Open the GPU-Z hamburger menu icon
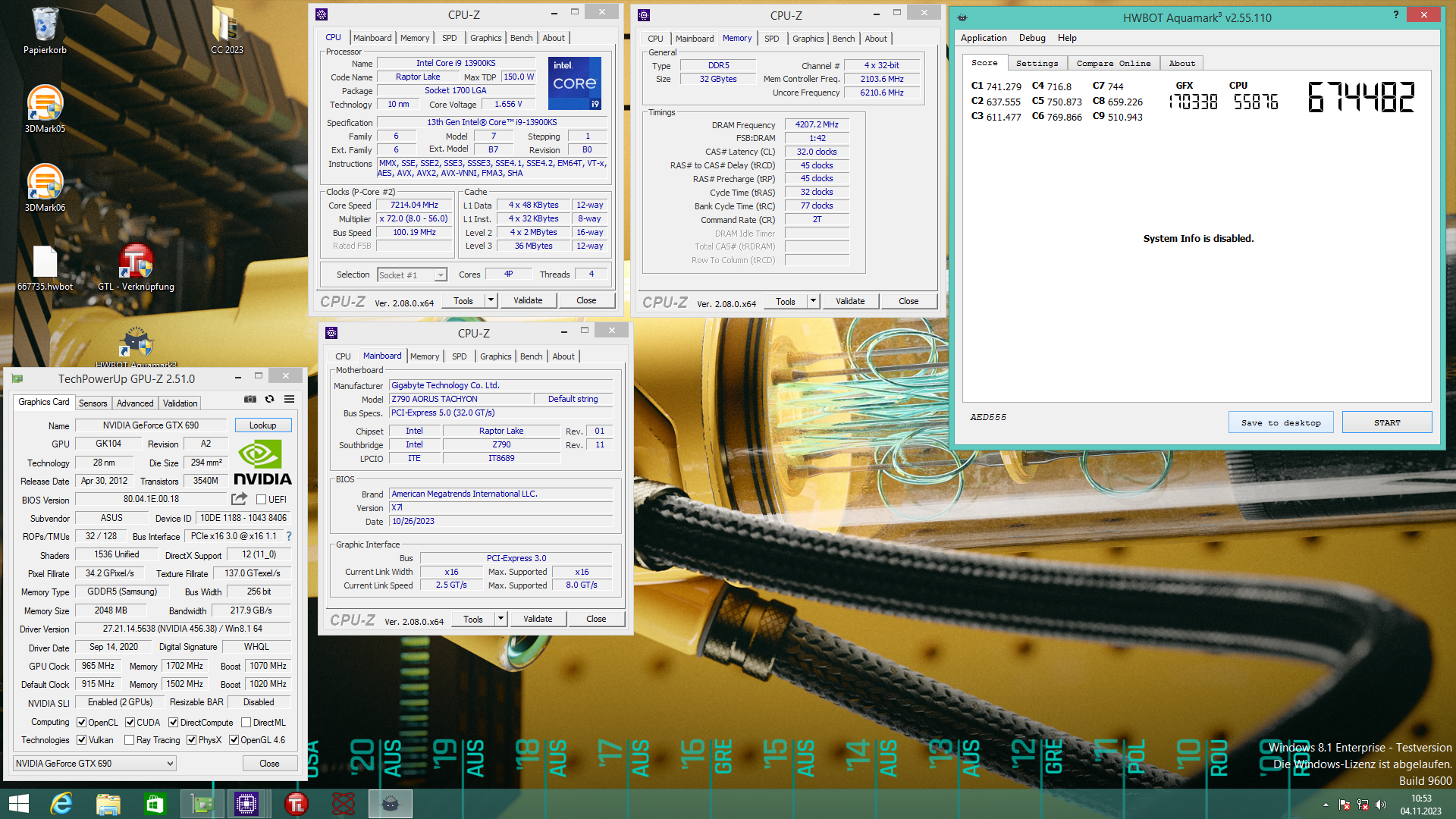 (289, 399)
